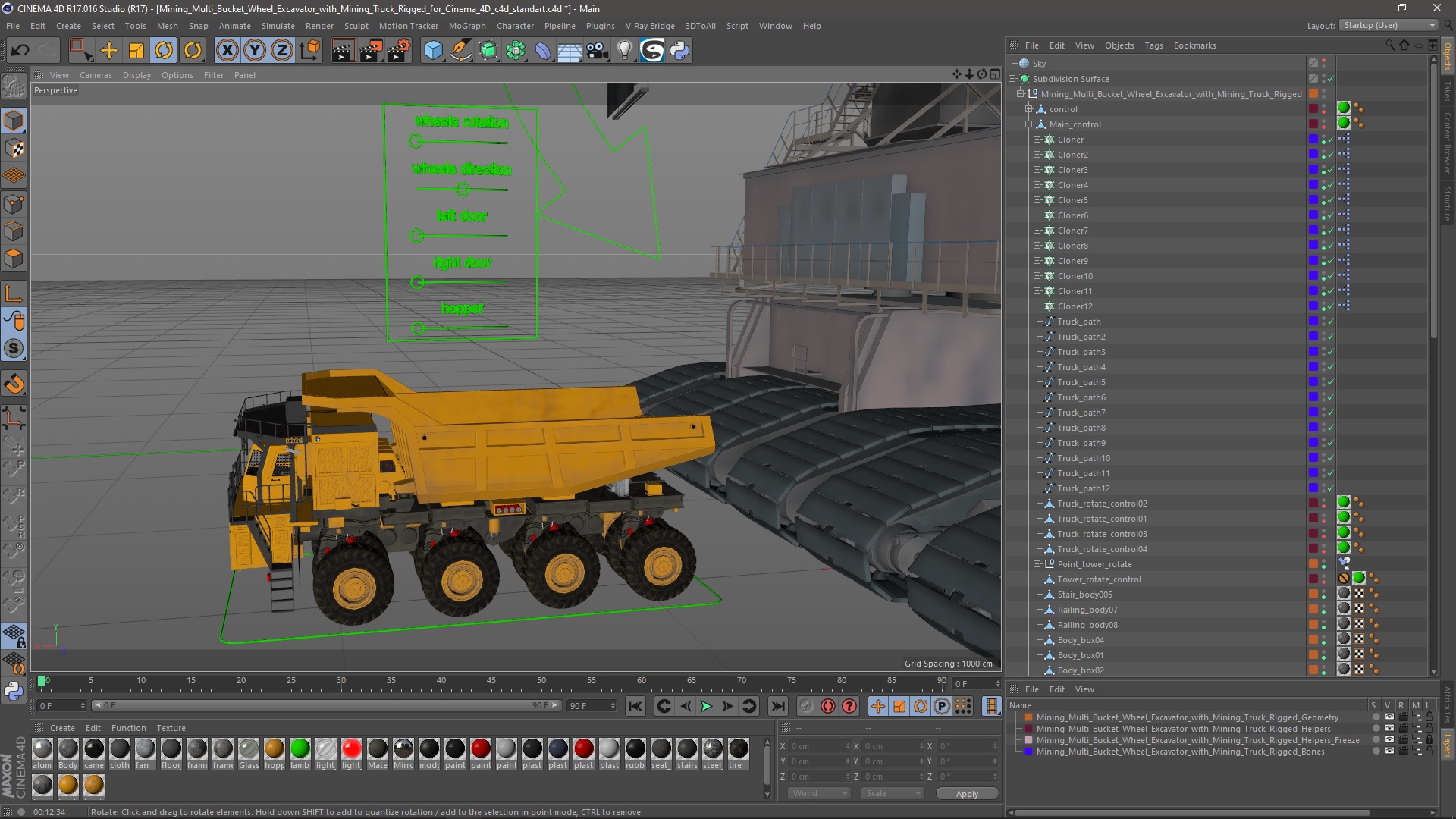The width and height of the screenshot is (1456, 819).
Task: Open Object Manager Tags menu
Action: pyautogui.click(x=1153, y=45)
